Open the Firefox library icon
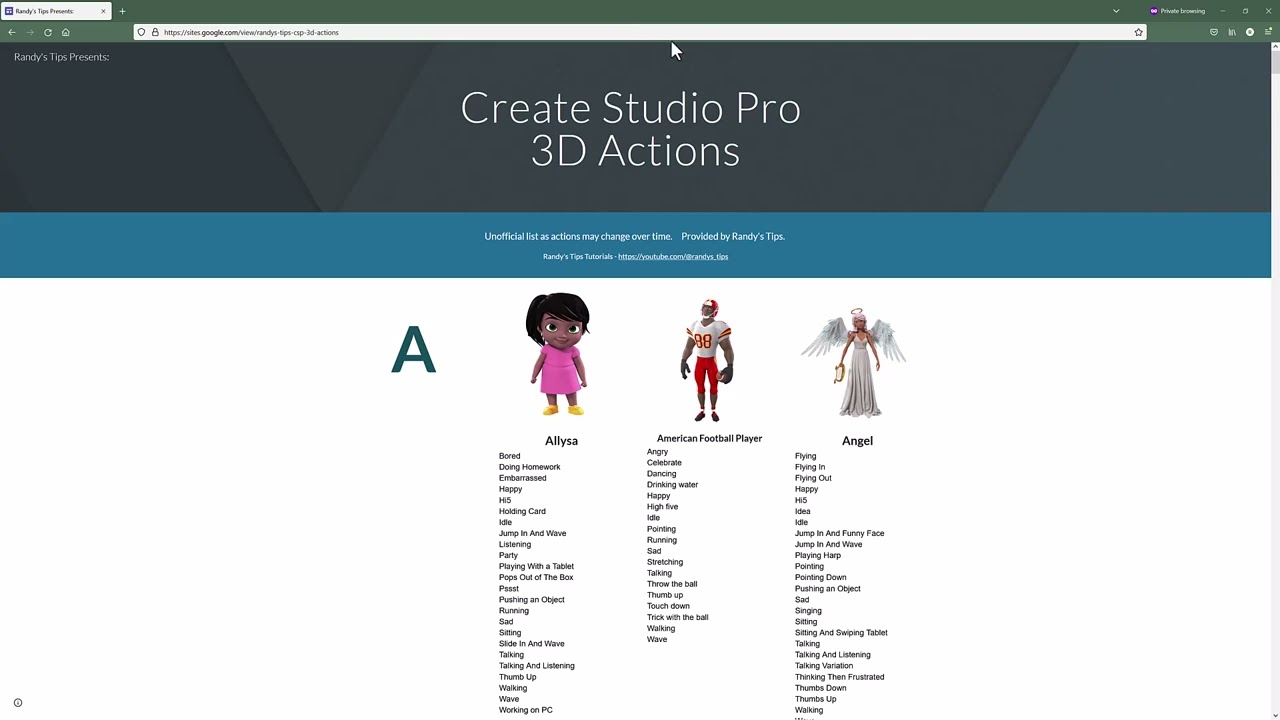 (1232, 32)
